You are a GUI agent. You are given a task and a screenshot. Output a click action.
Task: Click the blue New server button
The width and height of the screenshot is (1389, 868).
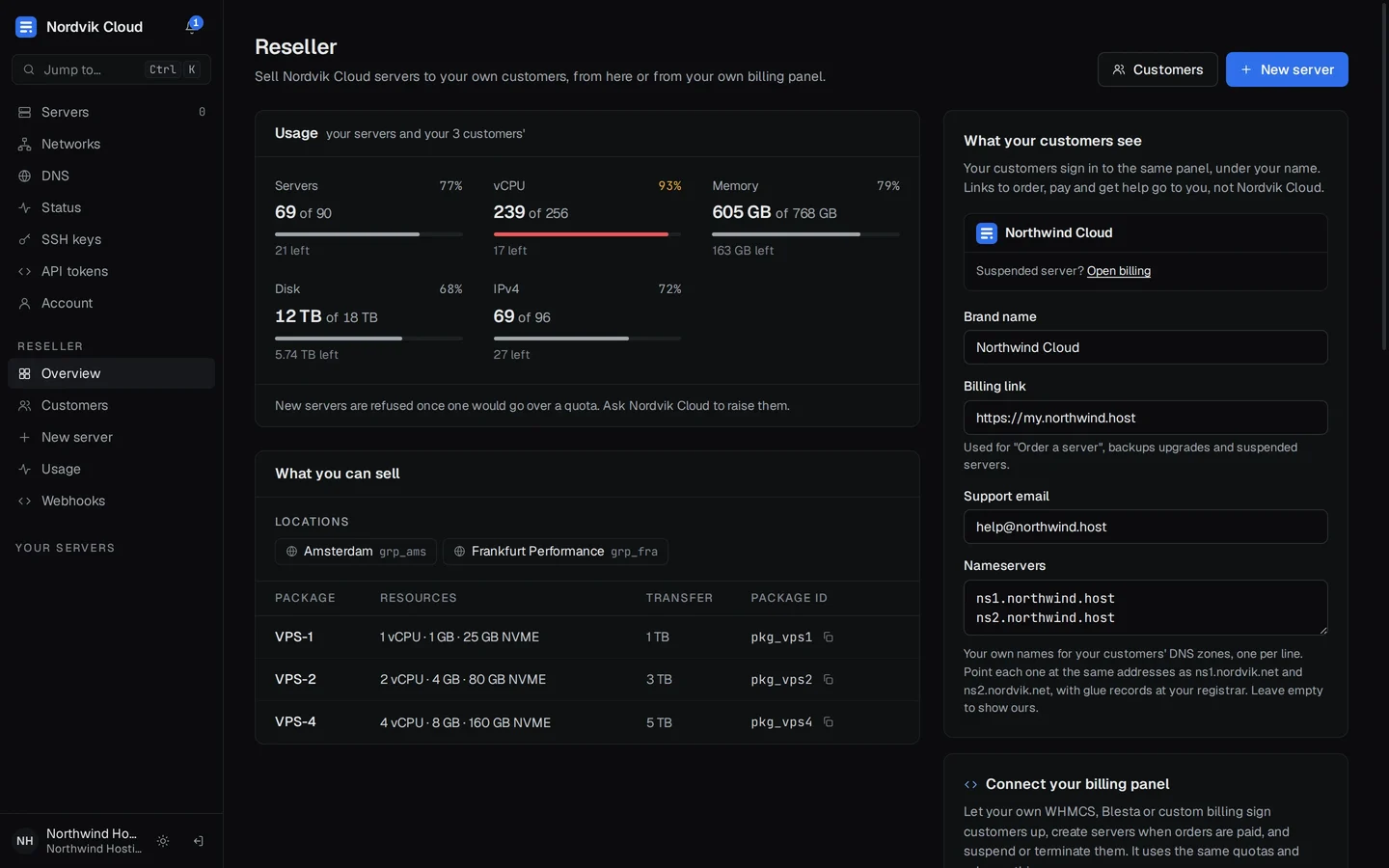[x=1287, y=69]
